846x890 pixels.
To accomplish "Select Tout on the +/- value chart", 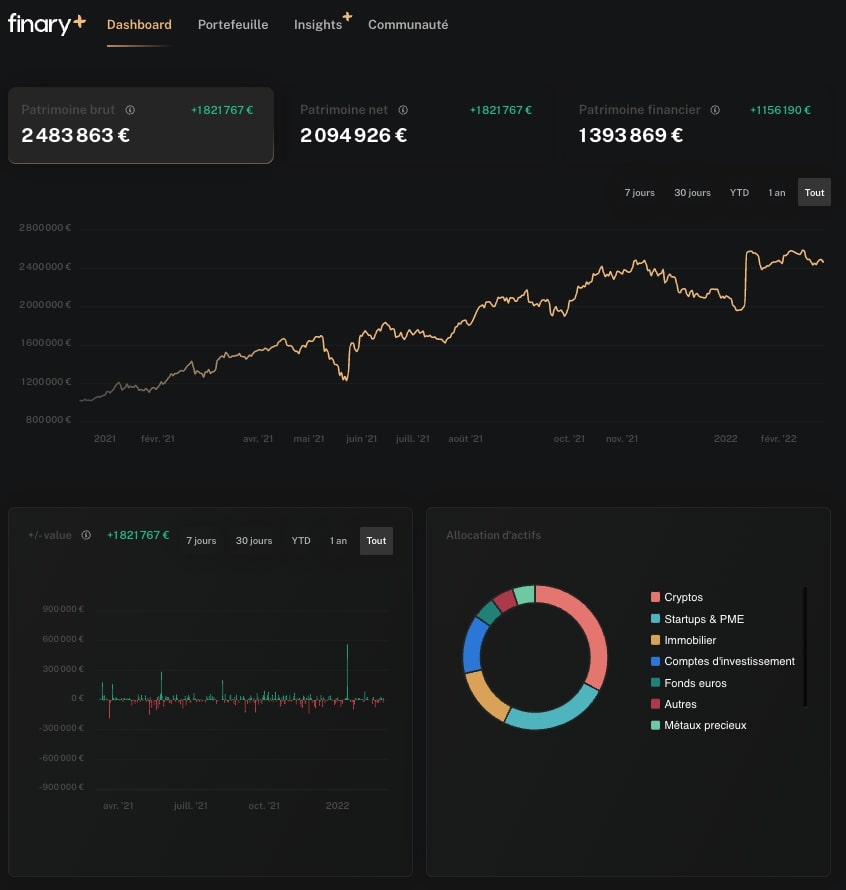I will coord(376,540).
